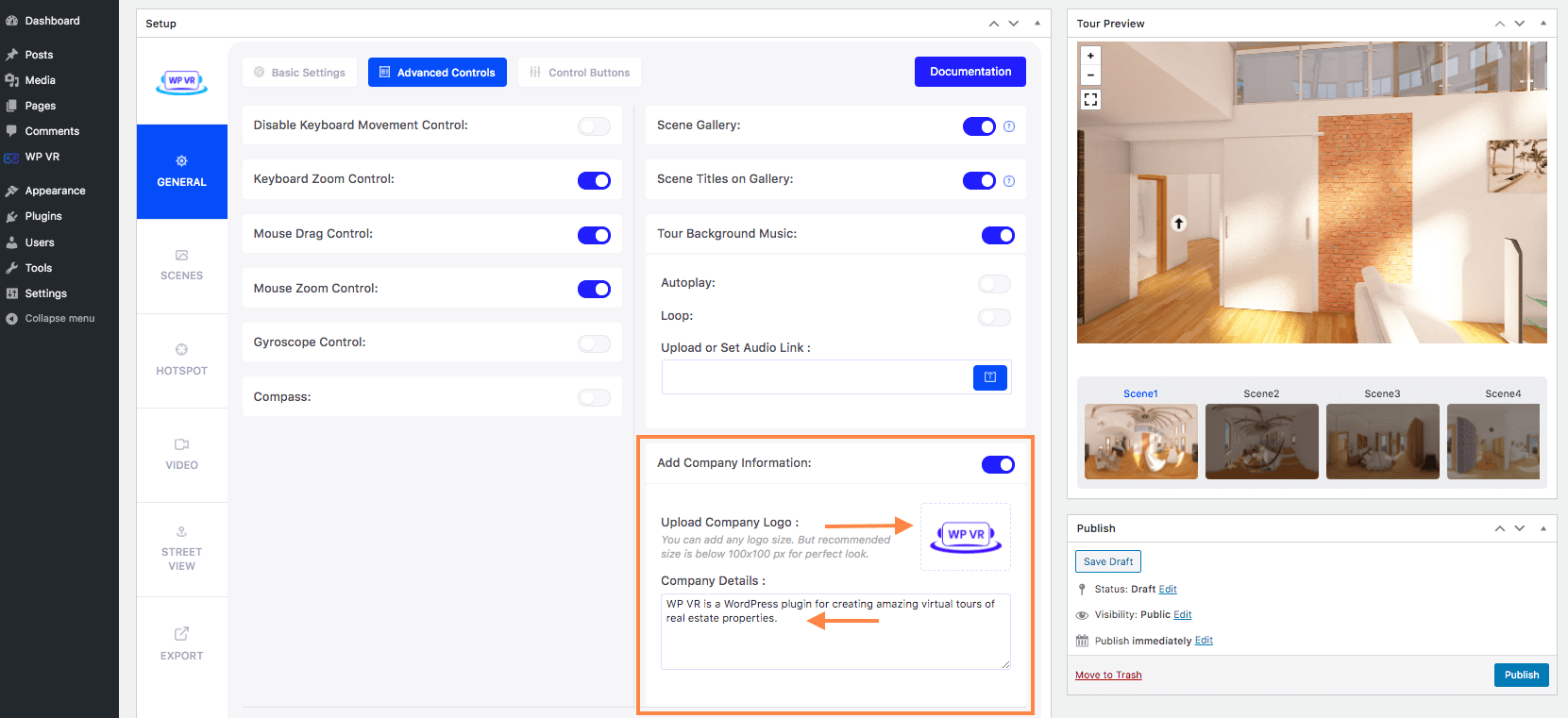Turn on Autoplay for background music
The image size is (1568, 718).
coord(994,284)
